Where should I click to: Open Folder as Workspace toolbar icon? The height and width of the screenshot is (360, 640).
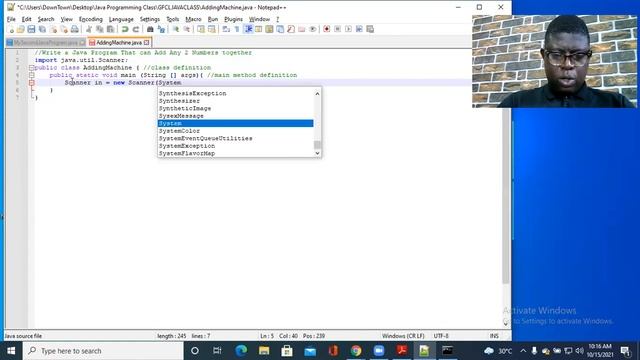[x=302, y=29]
